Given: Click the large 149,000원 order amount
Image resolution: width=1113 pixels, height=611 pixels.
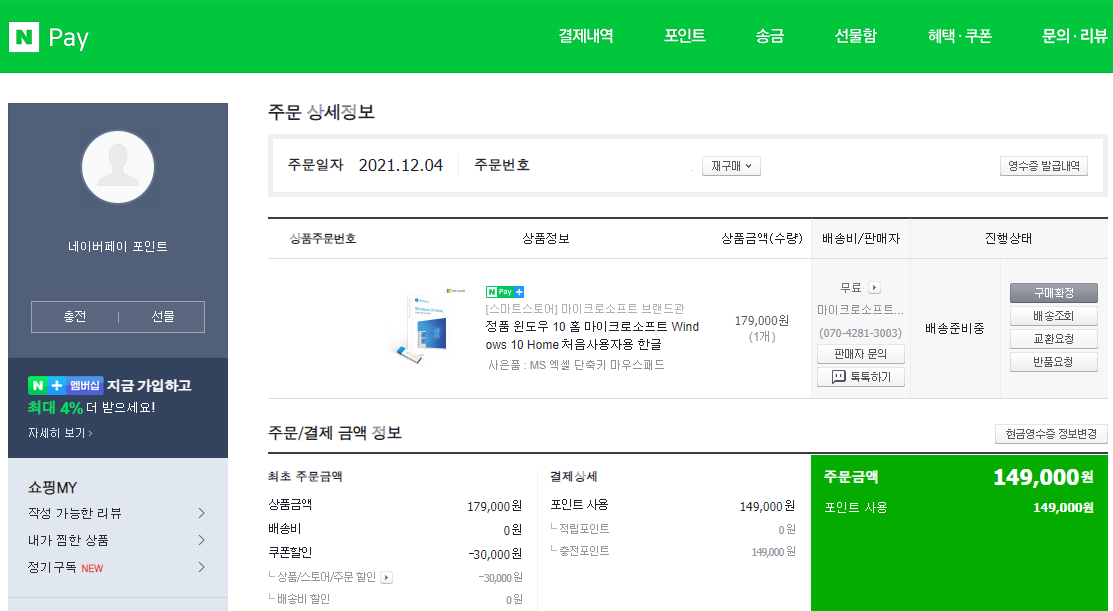Looking at the screenshot, I should (1043, 478).
